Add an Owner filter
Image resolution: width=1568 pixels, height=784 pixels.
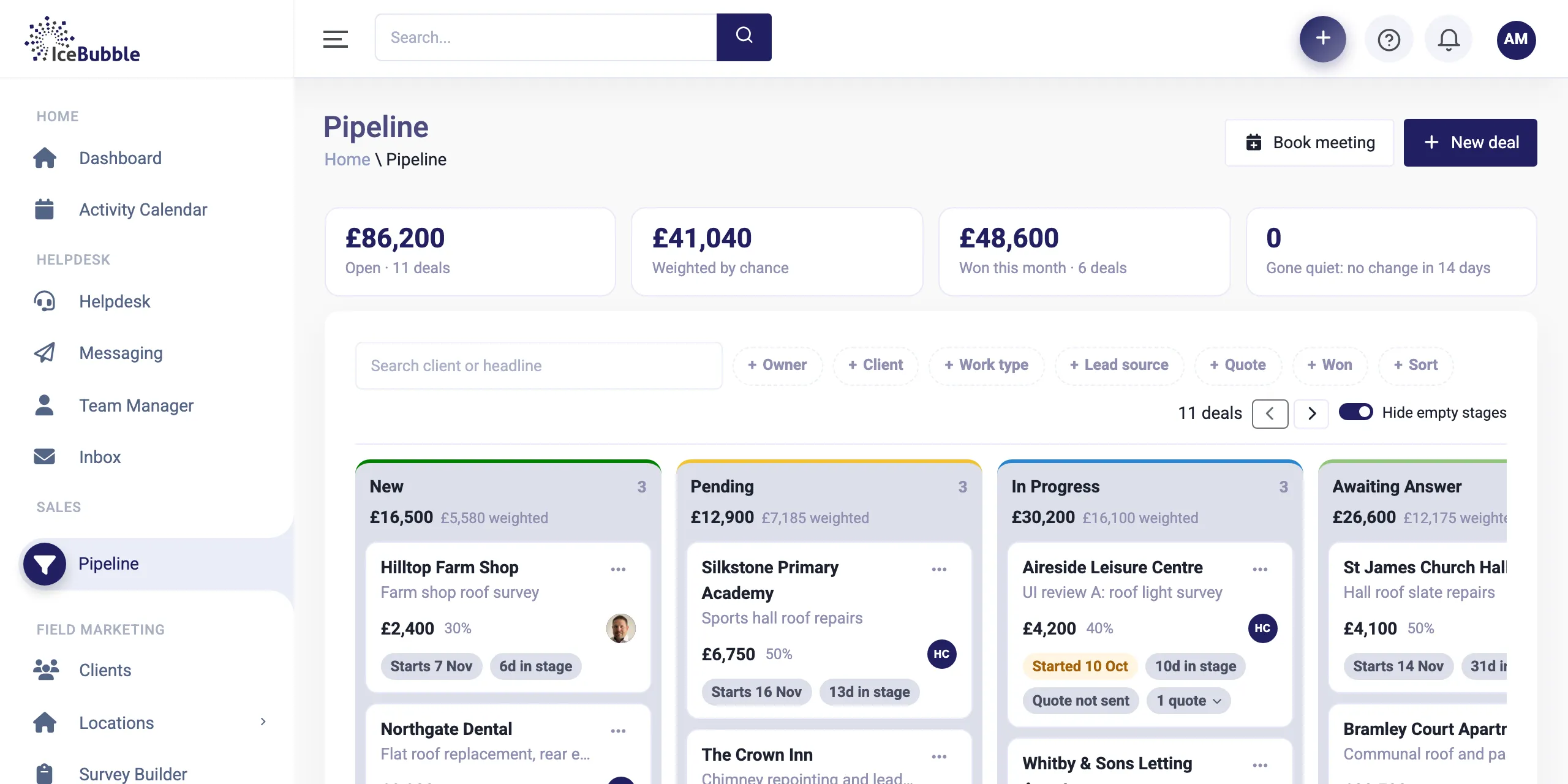click(777, 365)
